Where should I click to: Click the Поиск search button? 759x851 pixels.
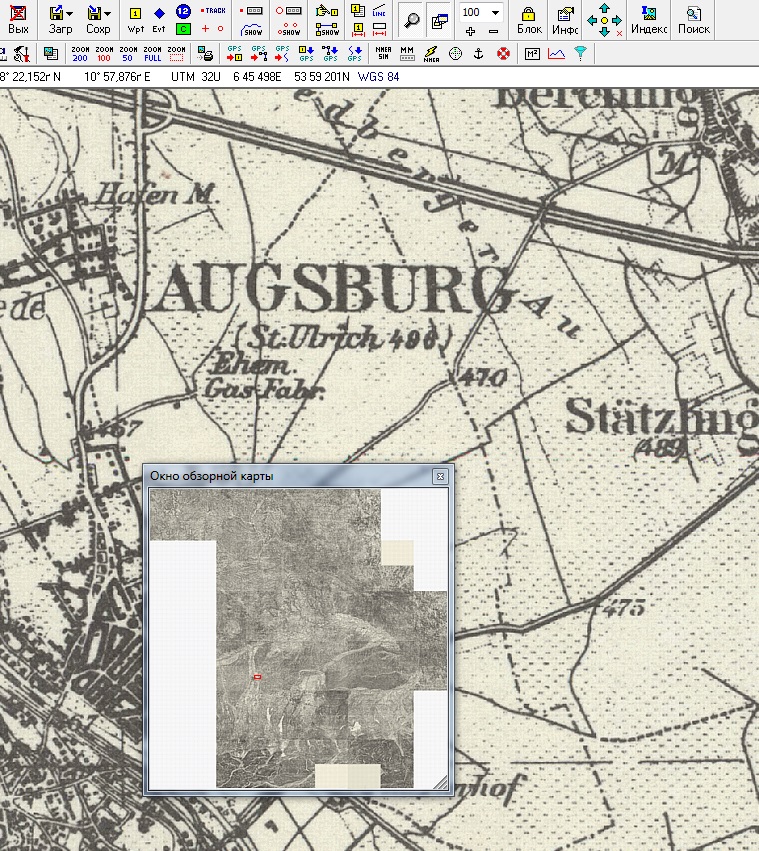tap(694, 19)
